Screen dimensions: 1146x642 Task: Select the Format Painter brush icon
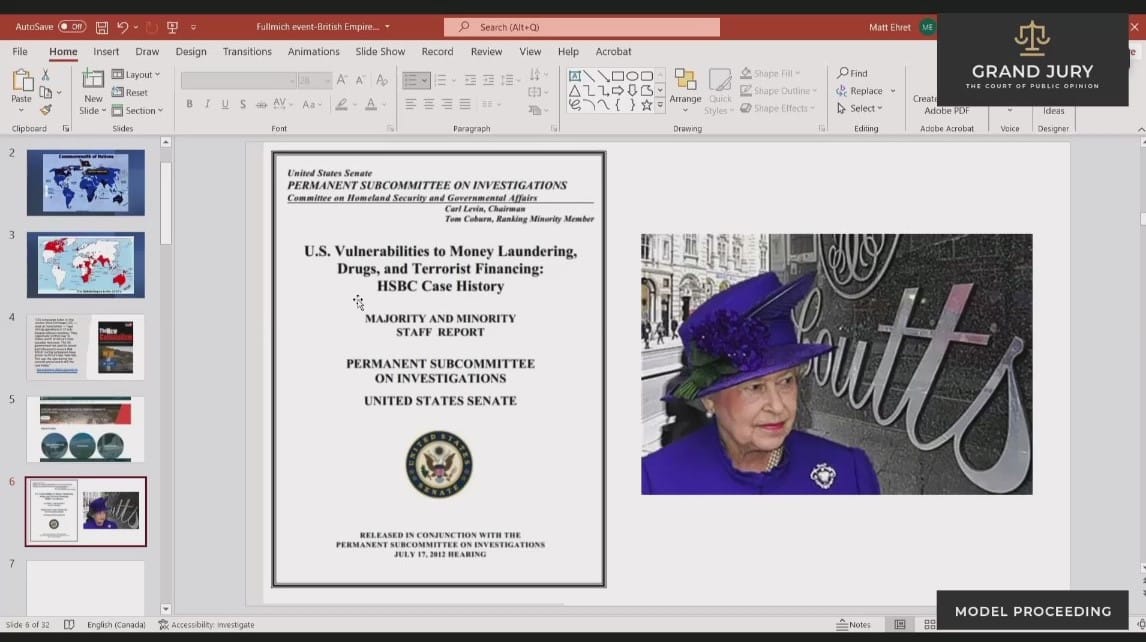(x=45, y=109)
